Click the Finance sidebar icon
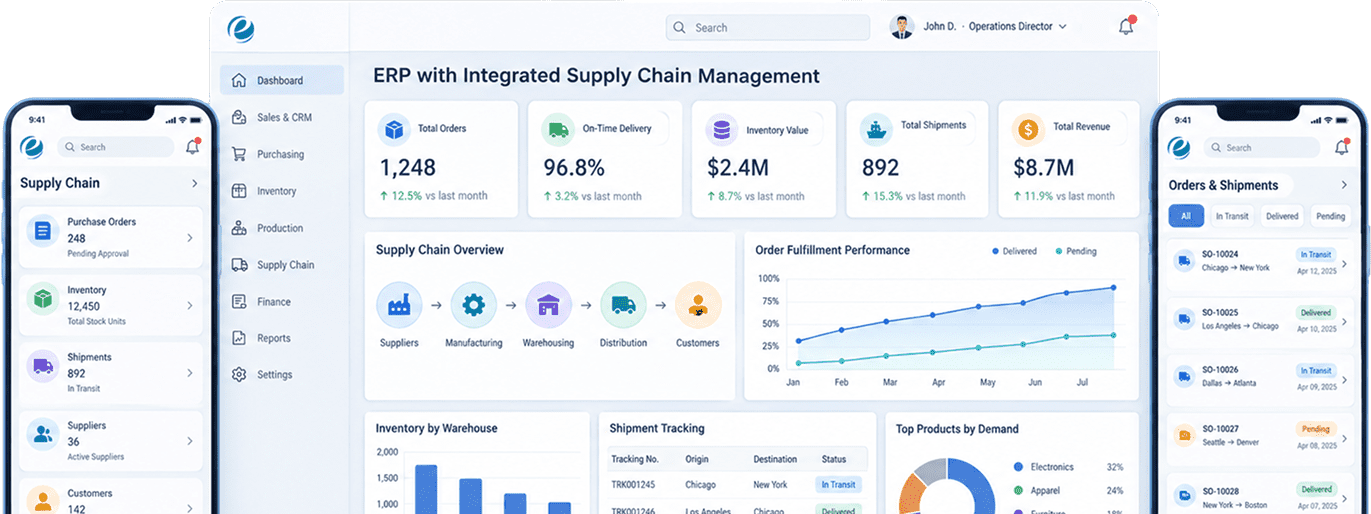This screenshot has height=514, width=1371. [239, 301]
